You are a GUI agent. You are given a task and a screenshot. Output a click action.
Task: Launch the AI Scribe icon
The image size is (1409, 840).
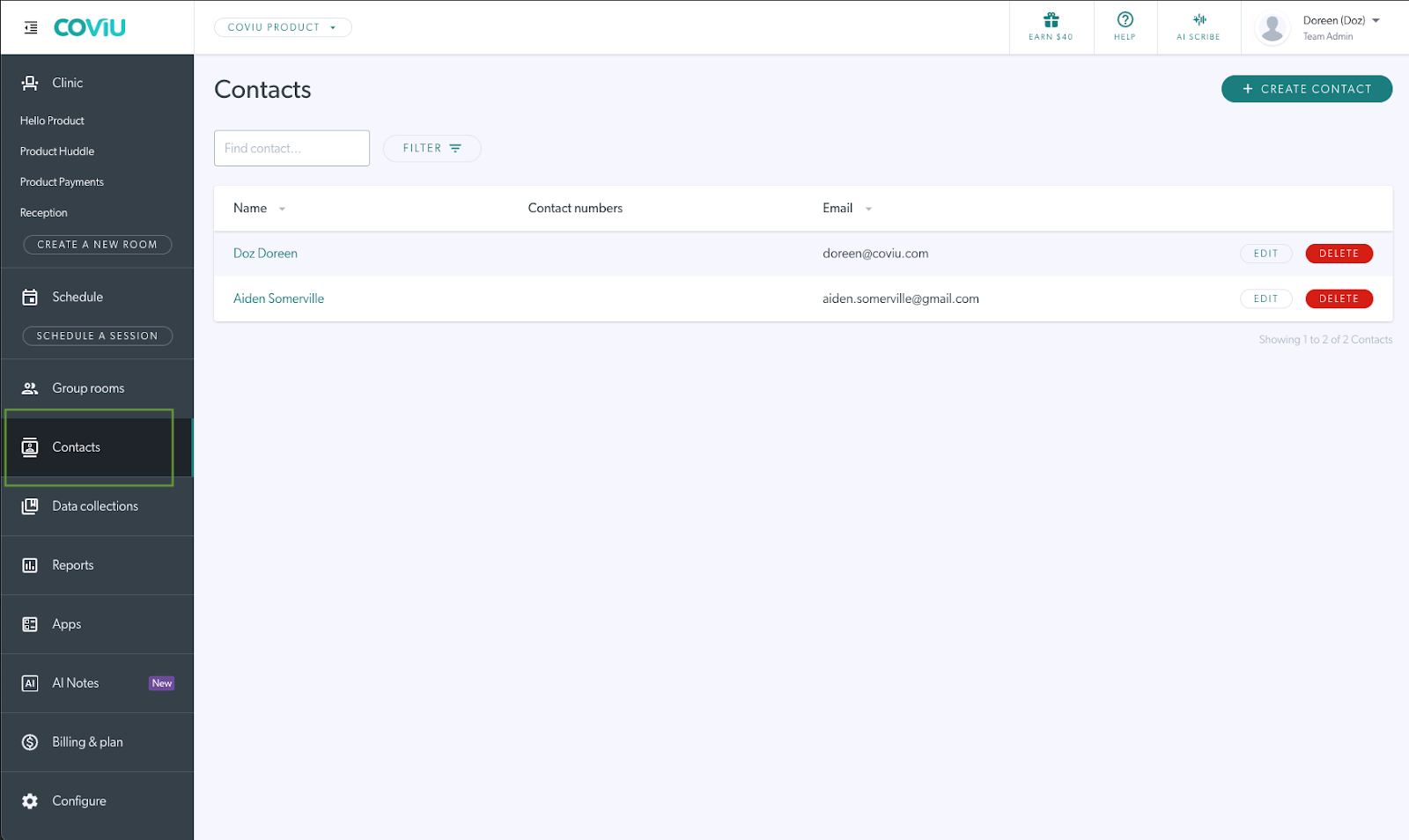click(x=1199, y=20)
